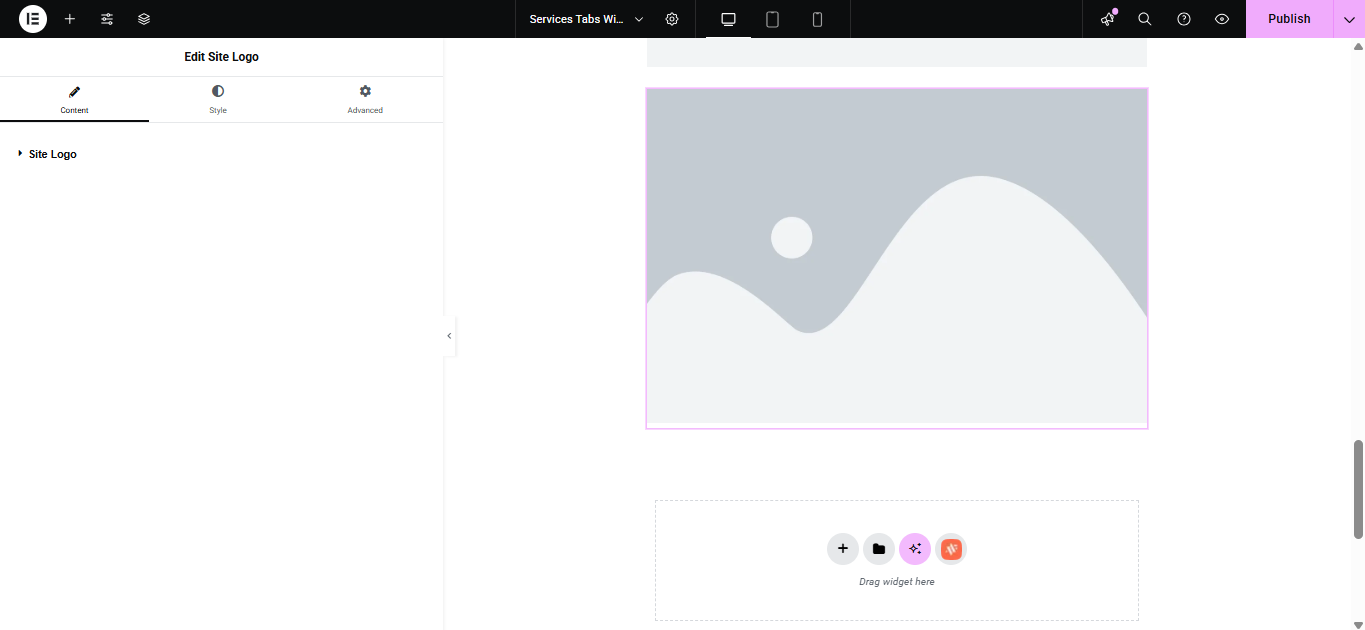The height and width of the screenshot is (630, 1365).
Task: Collapse the editor panel with arrow handle
Action: point(449,336)
